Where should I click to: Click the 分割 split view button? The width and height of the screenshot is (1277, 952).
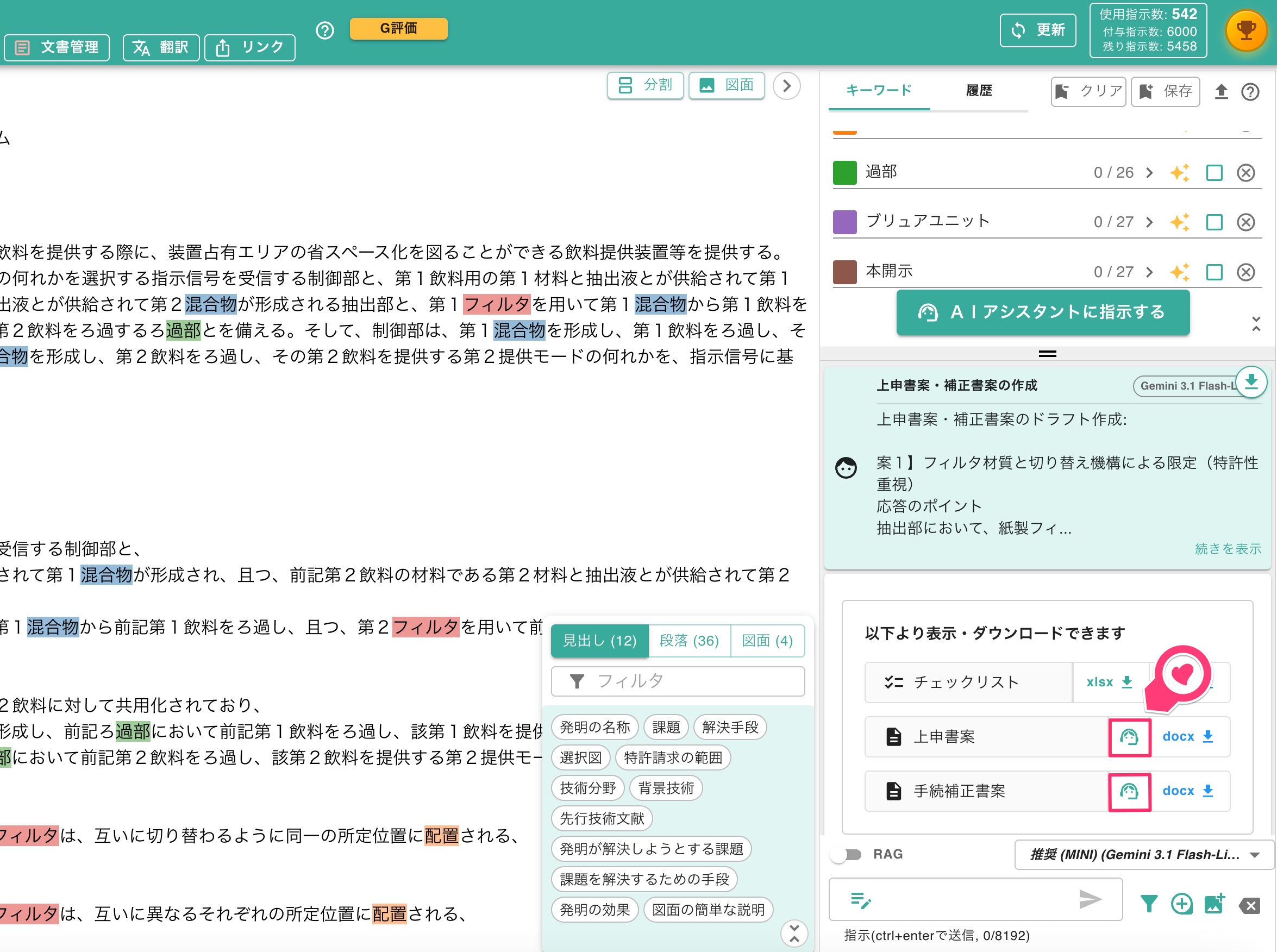pos(645,85)
